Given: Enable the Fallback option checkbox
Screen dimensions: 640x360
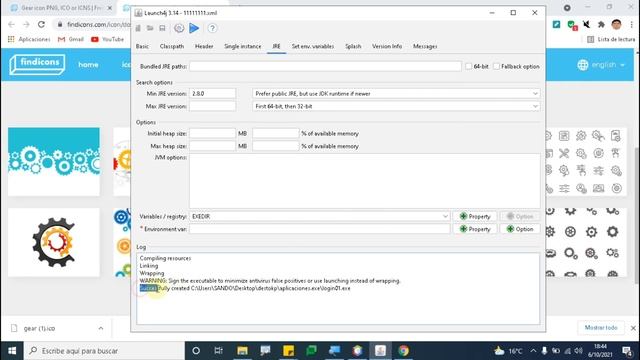Looking at the screenshot, I should click(x=496, y=66).
